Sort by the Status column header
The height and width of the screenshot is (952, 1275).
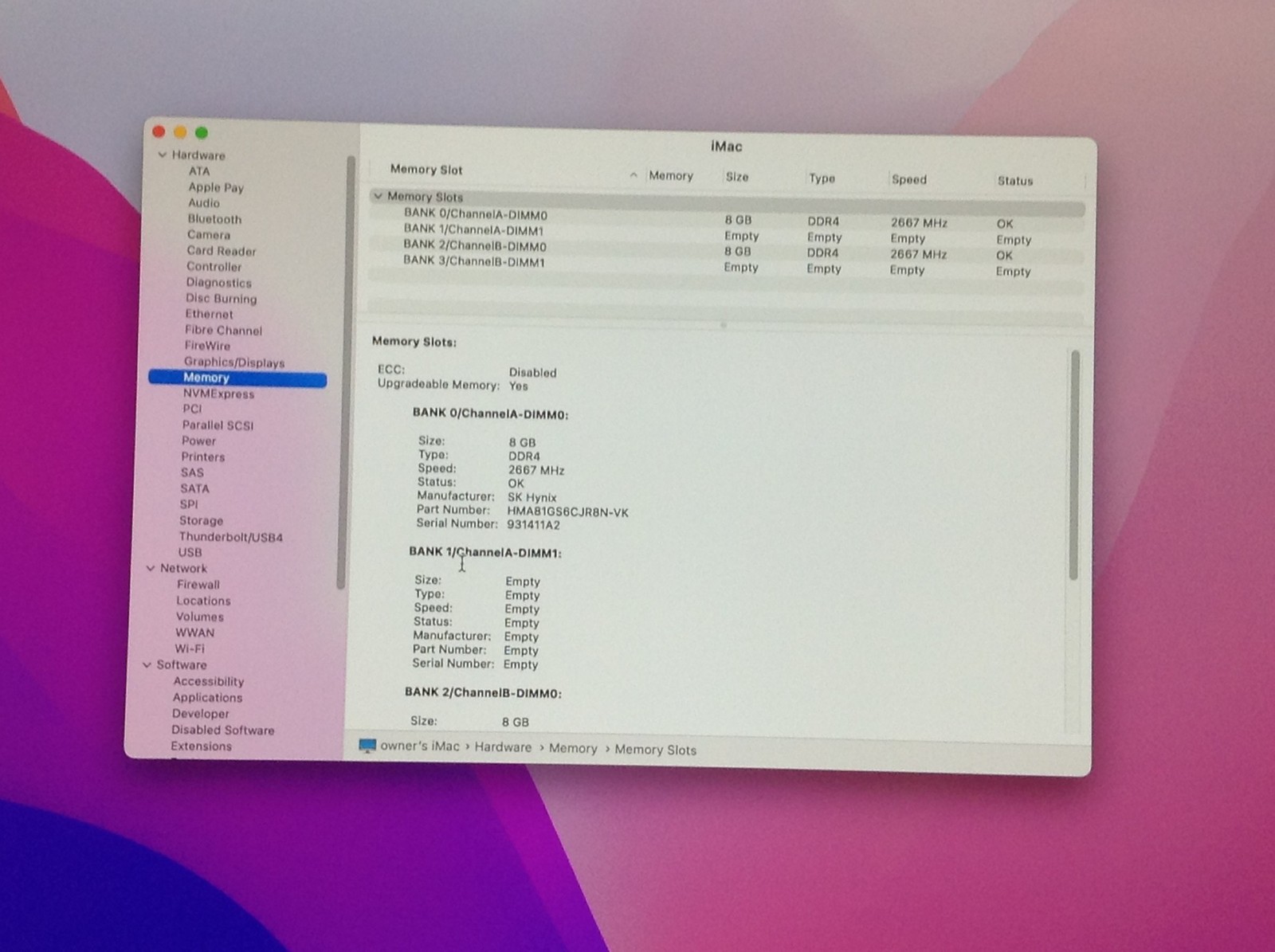tap(1015, 181)
